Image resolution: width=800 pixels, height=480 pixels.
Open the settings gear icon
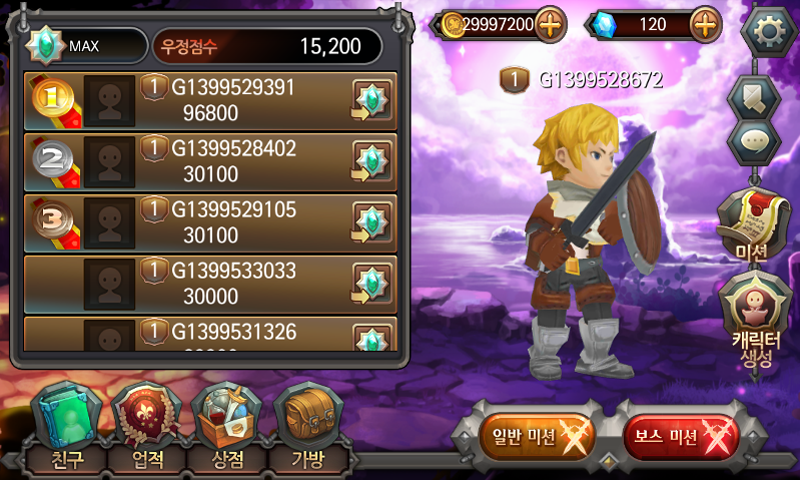[770, 32]
